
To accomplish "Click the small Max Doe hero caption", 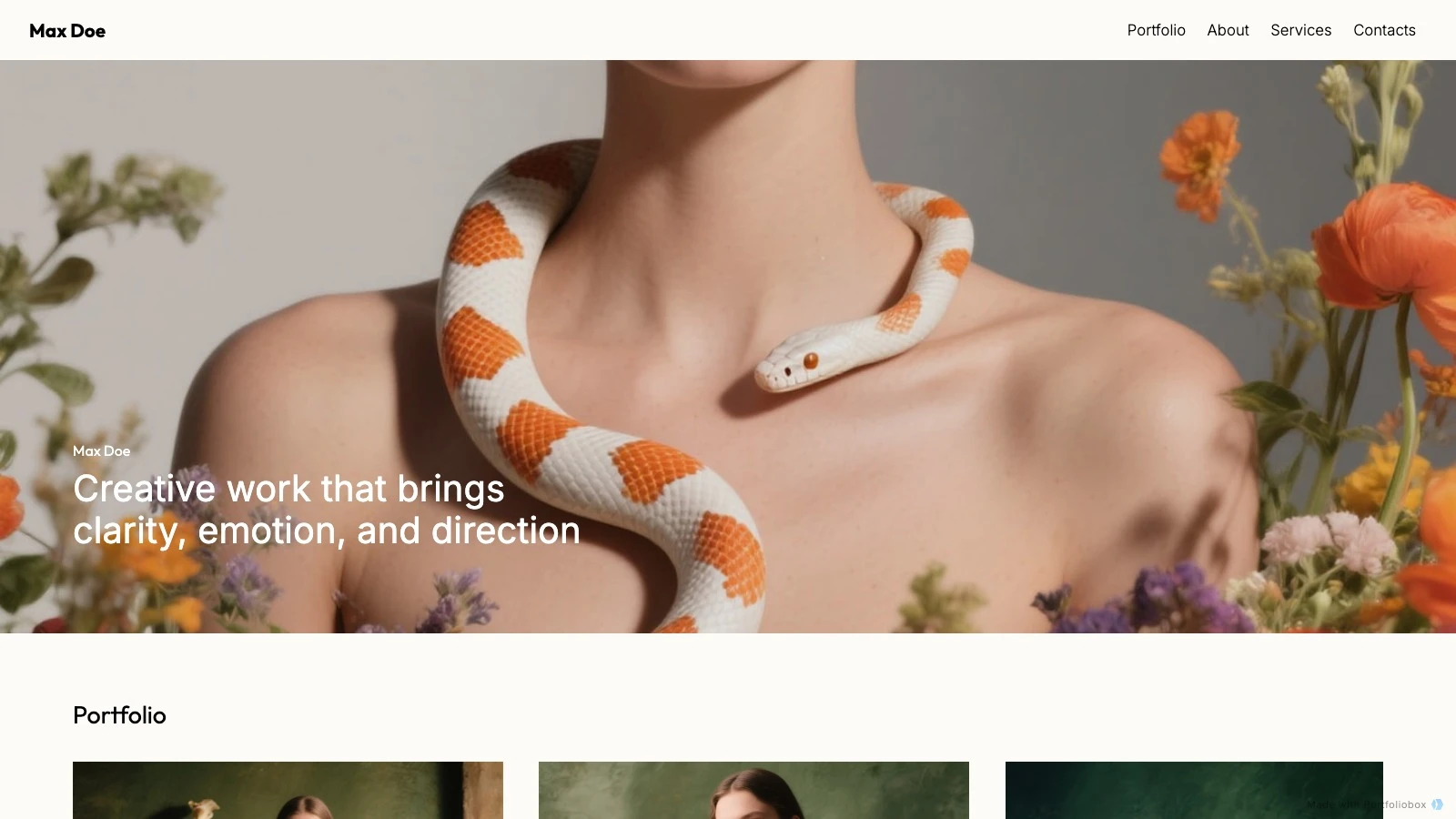I will (x=101, y=450).
